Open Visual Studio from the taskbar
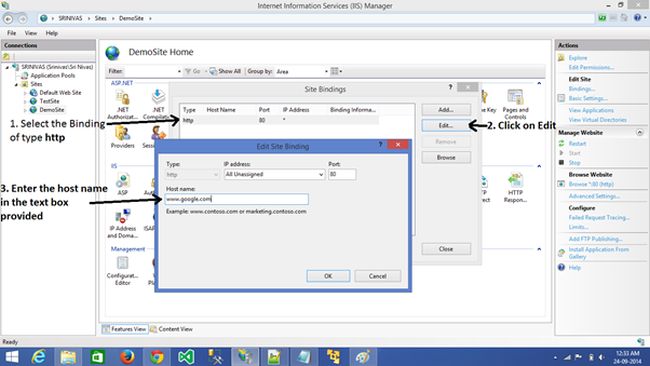 tap(186, 357)
